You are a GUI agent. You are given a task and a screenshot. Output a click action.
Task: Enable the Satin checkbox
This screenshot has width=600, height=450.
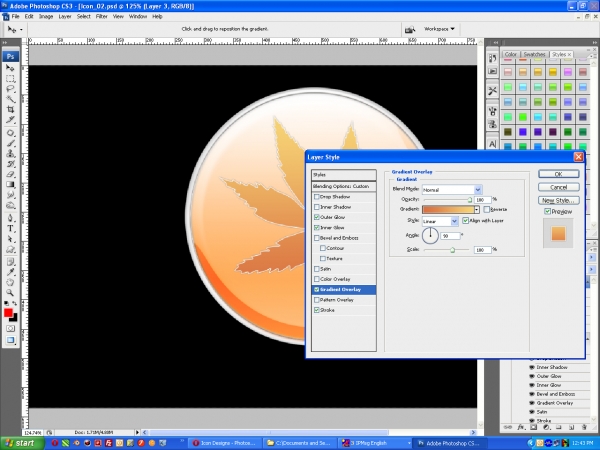tap(316, 269)
